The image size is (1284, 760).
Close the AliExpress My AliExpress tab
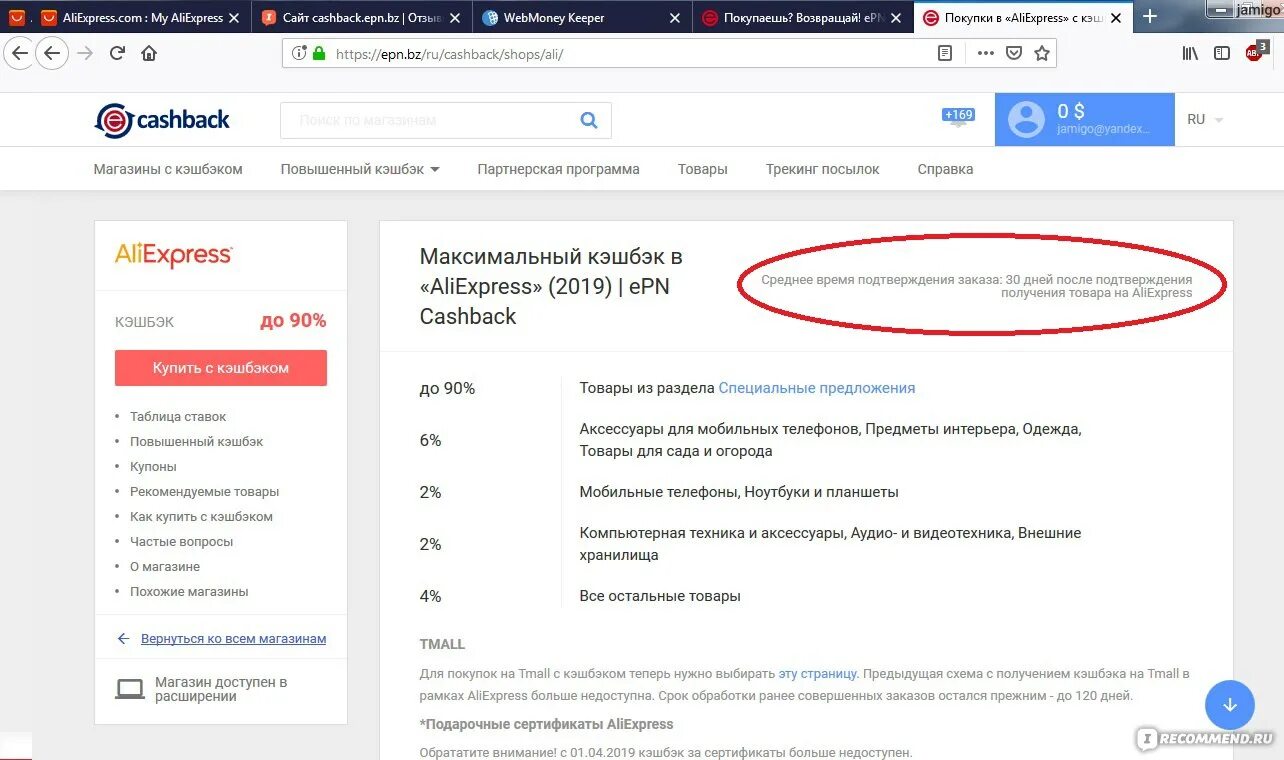(234, 18)
